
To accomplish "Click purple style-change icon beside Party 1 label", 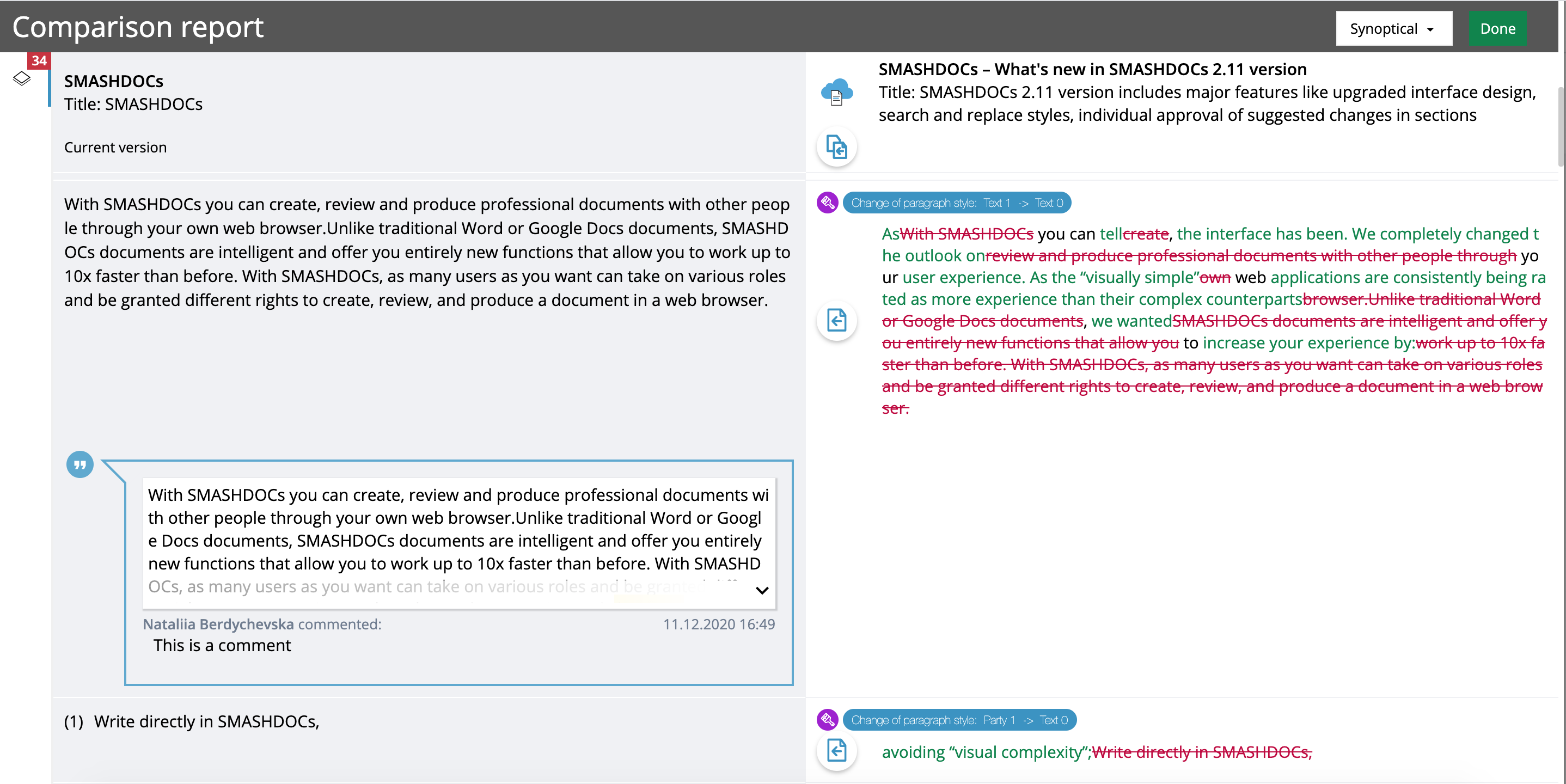I will pos(828,720).
